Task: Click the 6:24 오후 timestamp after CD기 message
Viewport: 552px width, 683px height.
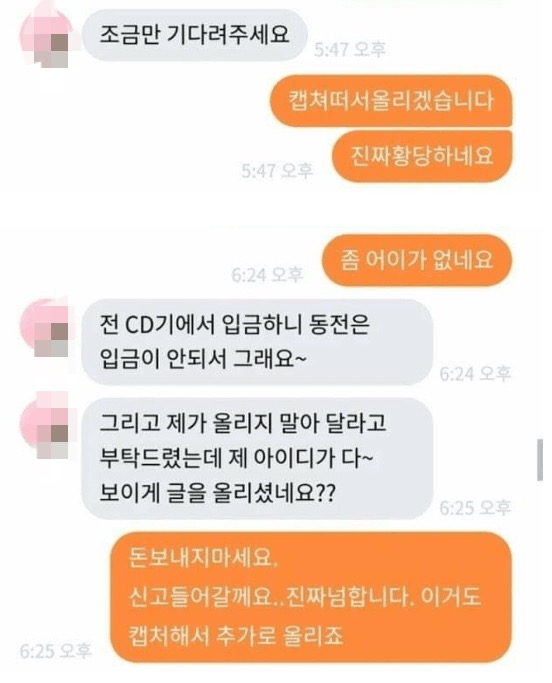Action: click(475, 373)
